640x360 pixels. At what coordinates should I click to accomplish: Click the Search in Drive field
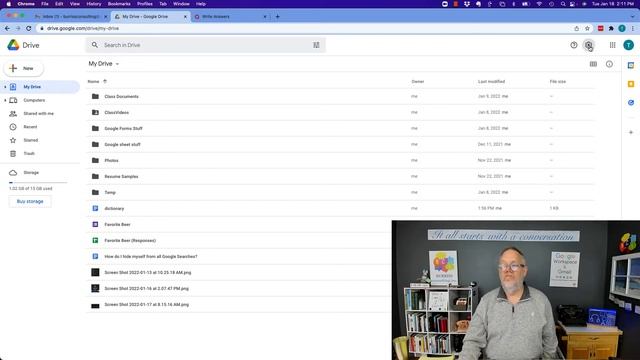pos(205,45)
